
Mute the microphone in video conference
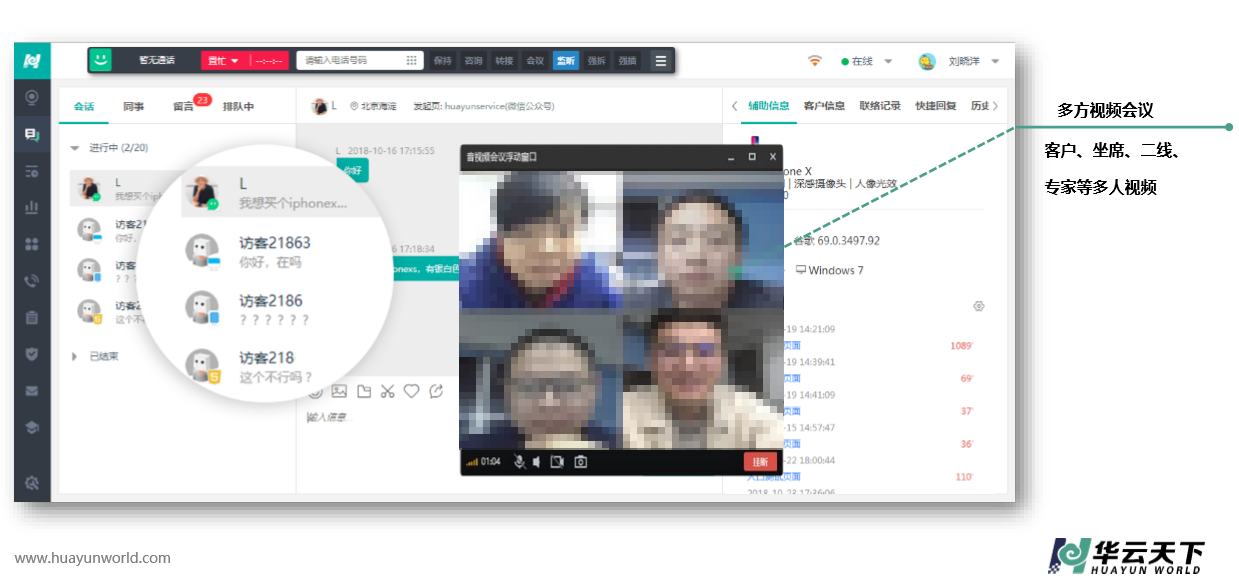tap(519, 462)
